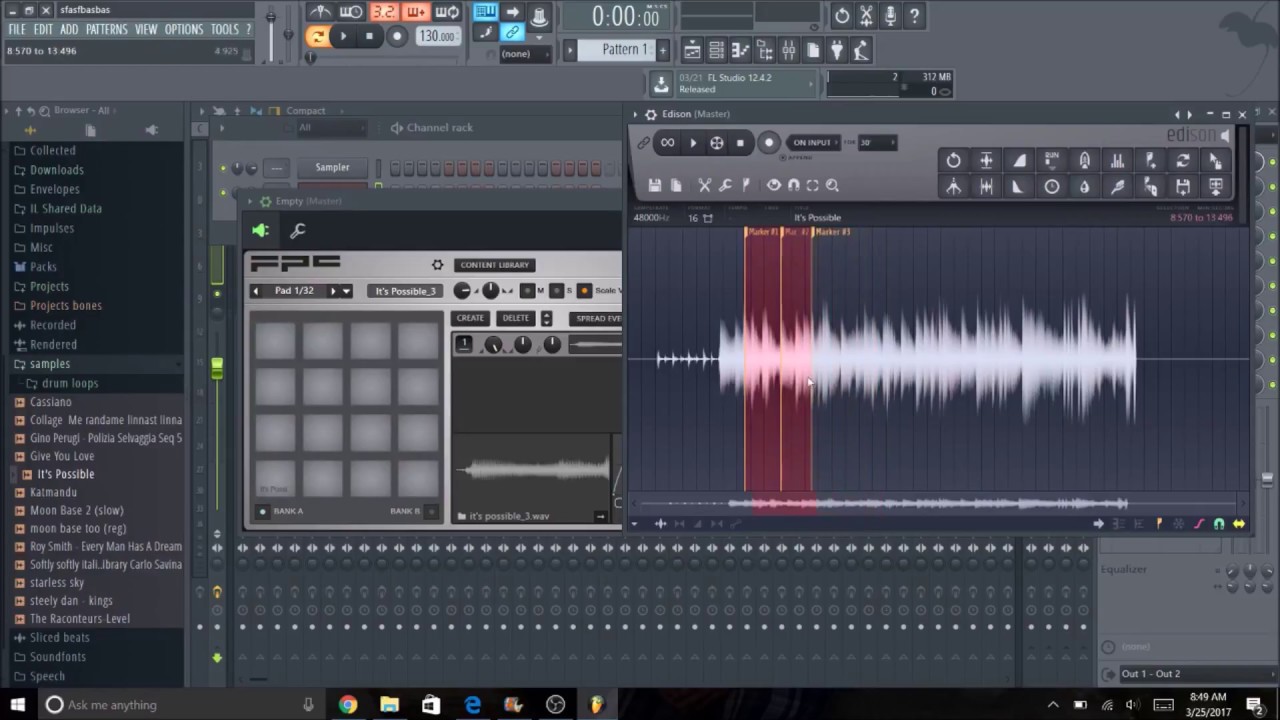Click the FPC gear options icon
Viewport: 1280px width, 720px height.
pos(437,265)
